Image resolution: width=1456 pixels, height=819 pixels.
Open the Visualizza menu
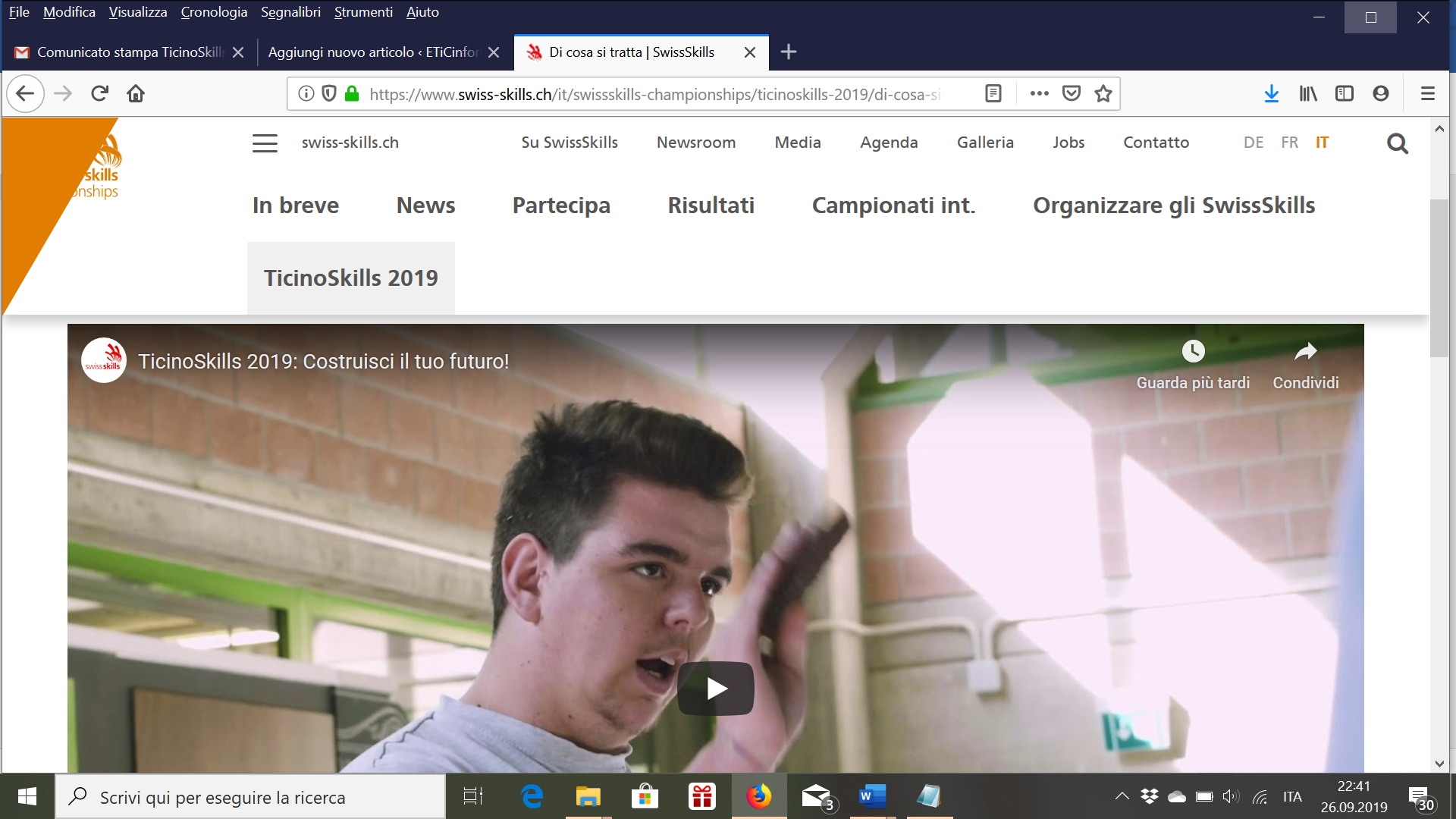(x=138, y=12)
